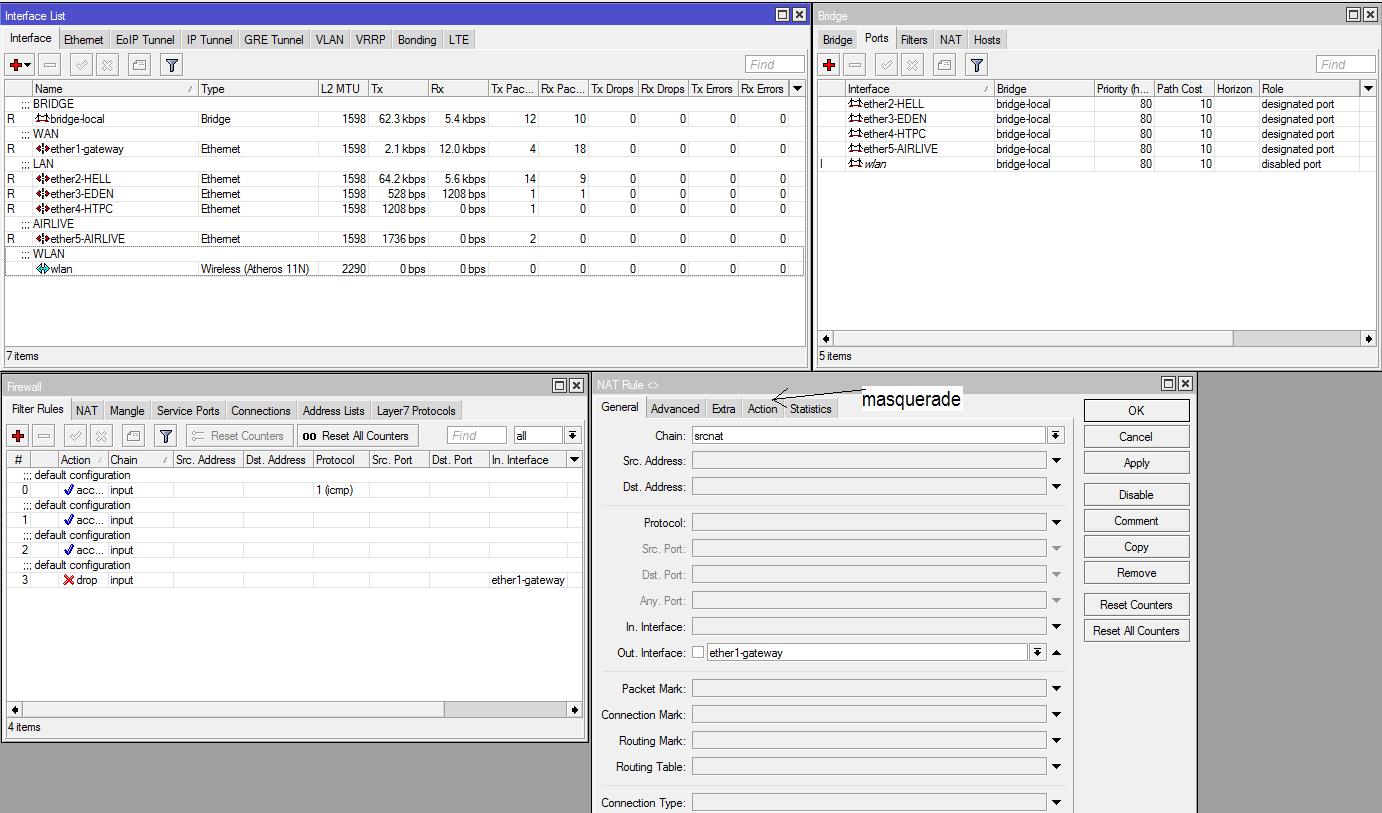
Task: Expand the In. Interface field
Action: (x=1056, y=627)
